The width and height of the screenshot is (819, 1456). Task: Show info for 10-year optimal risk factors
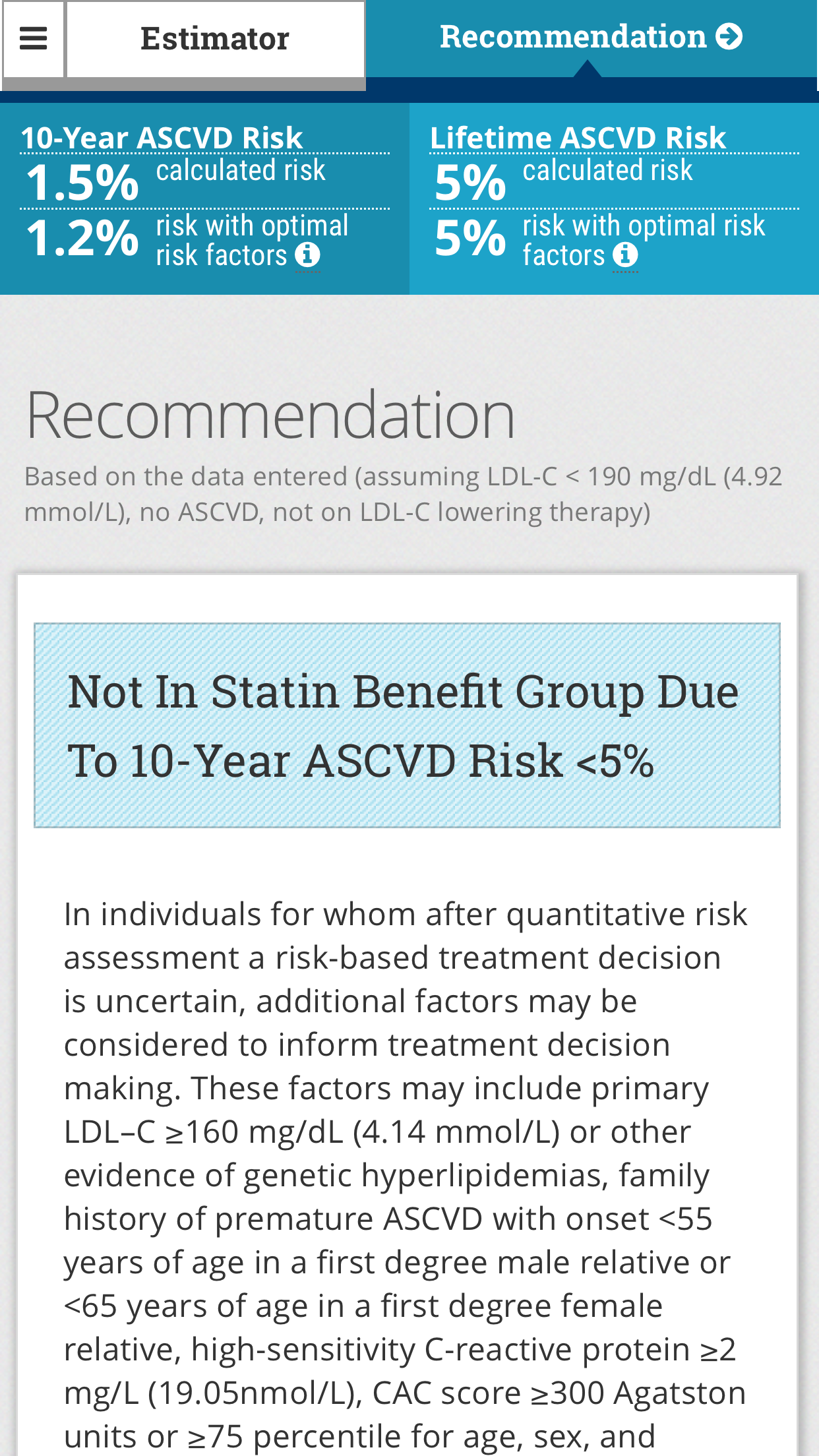(307, 255)
